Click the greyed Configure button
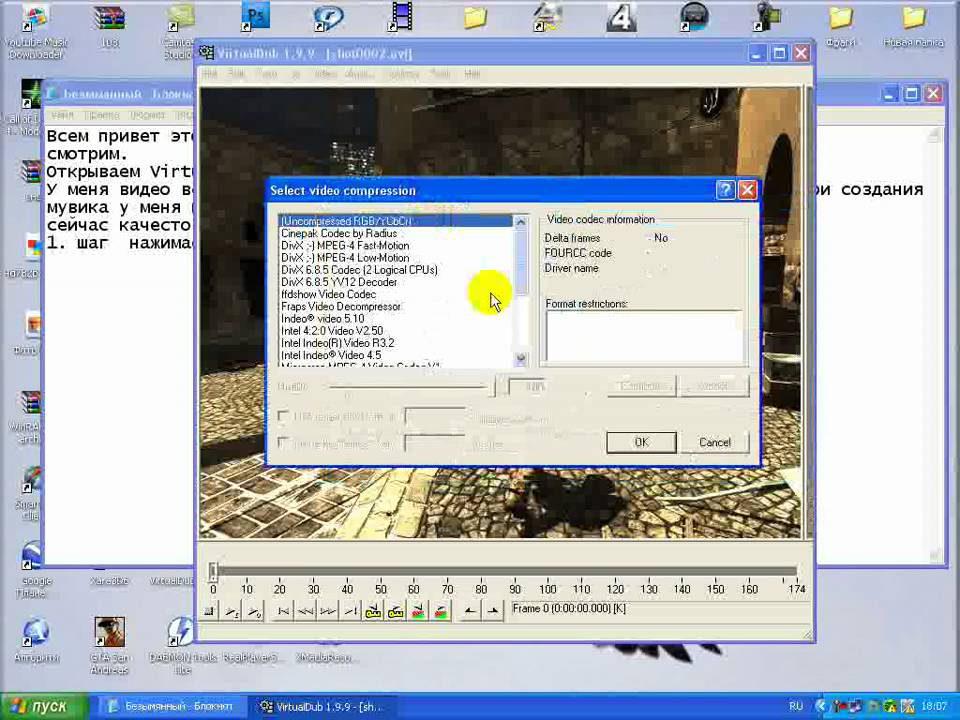 pyautogui.click(x=641, y=386)
